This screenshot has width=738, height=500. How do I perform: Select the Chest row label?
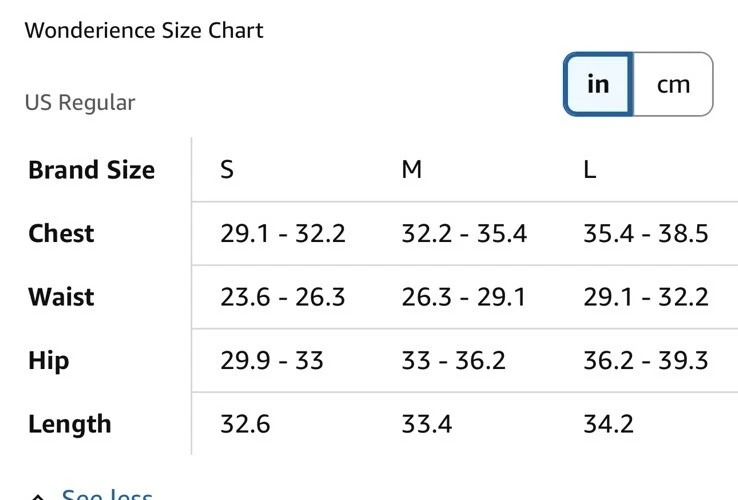tap(61, 234)
